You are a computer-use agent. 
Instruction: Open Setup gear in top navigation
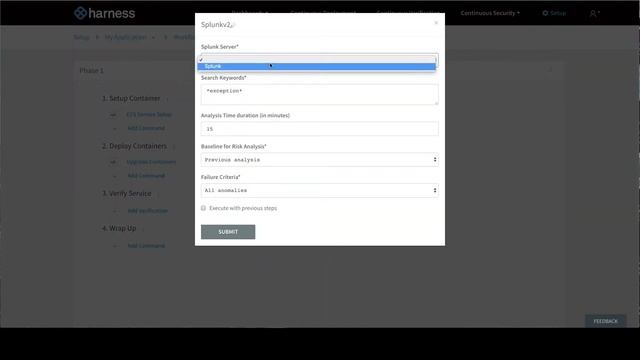point(554,13)
